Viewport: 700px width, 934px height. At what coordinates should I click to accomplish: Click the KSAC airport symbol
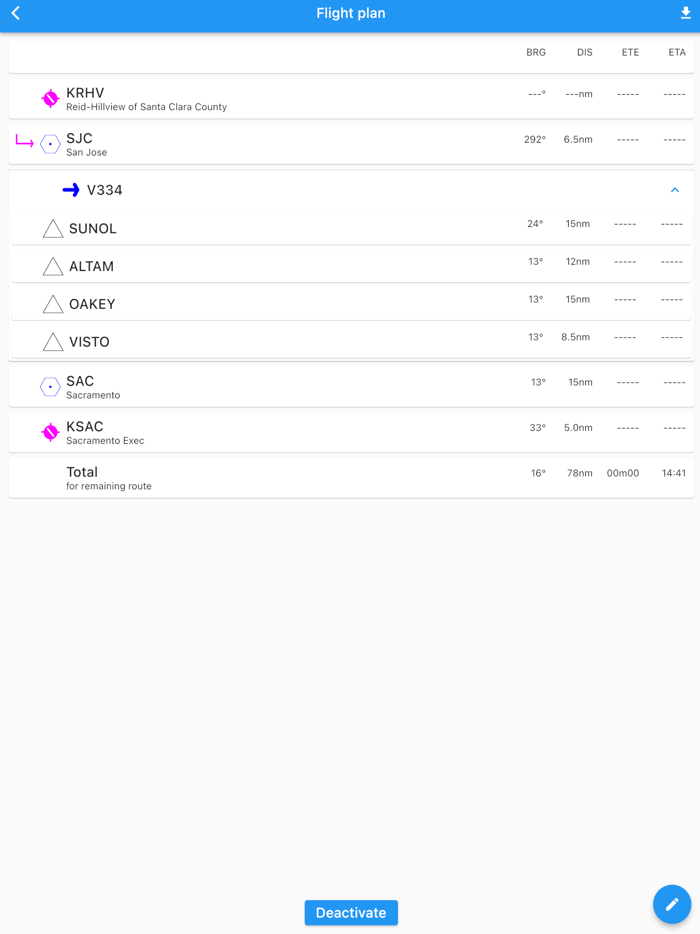(48, 432)
